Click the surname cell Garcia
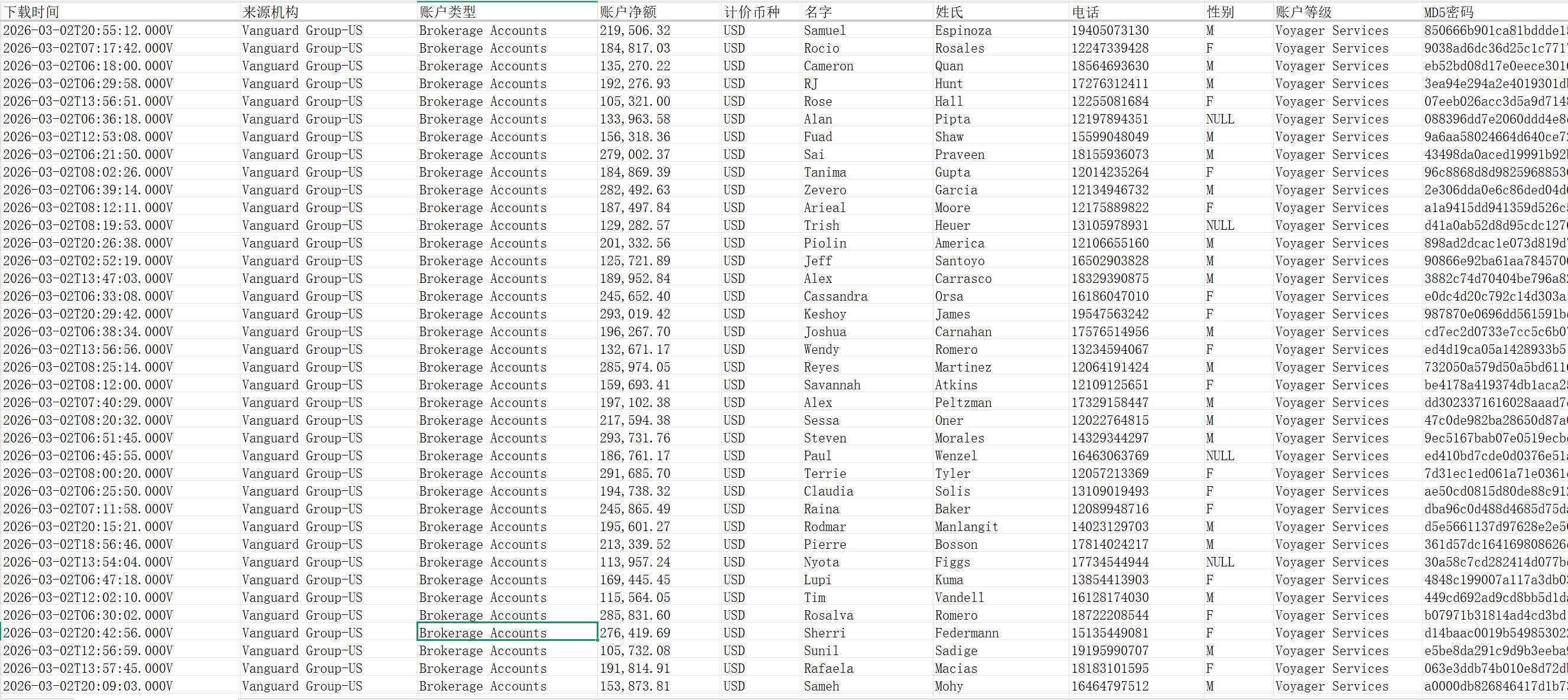 click(x=1001, y=190)
